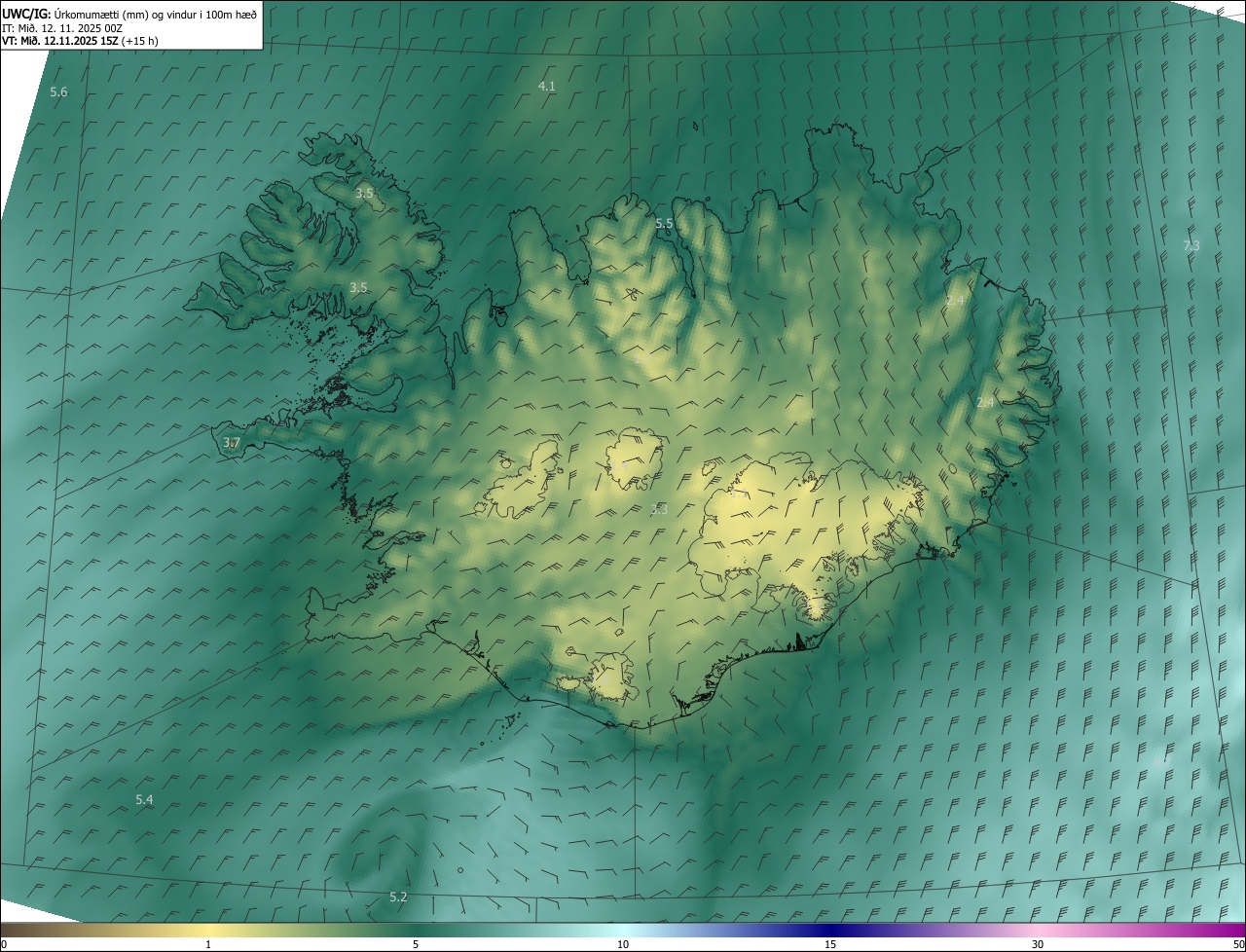The width and height of the screenshot is (1246, 952).
Task: Click the 1 tick label on the colorbar
Action: point(208,944)
